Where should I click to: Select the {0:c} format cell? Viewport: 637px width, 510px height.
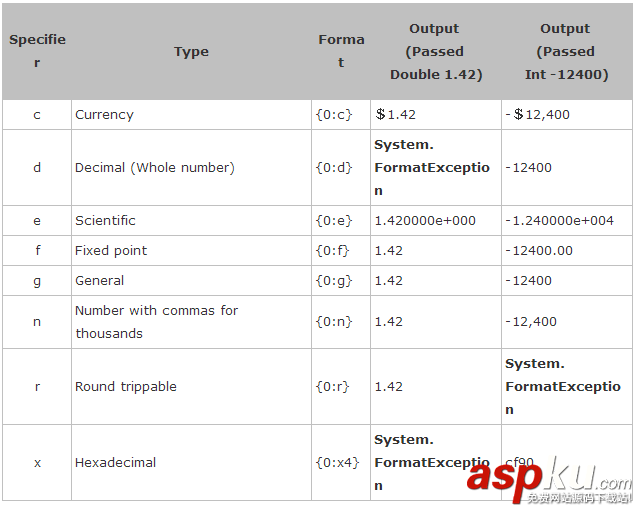[x=334, y=115]
